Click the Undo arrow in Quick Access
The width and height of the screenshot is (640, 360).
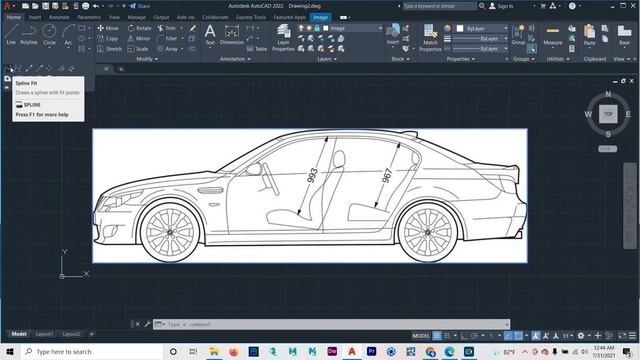pyautogui.click(x=96, y=6)
